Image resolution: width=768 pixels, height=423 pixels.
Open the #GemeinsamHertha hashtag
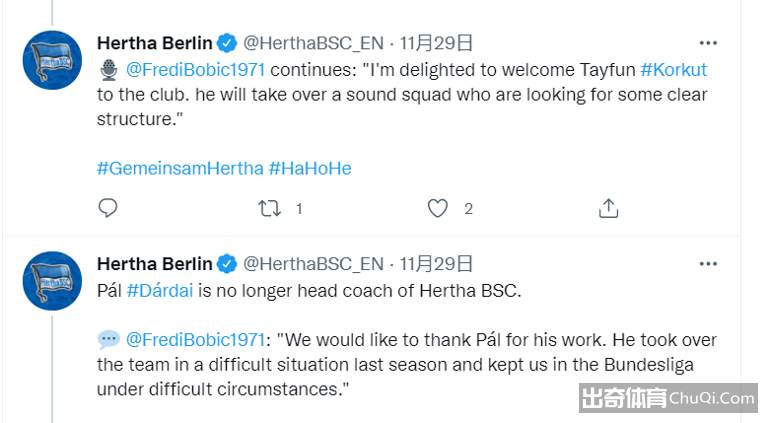[180, 168]
